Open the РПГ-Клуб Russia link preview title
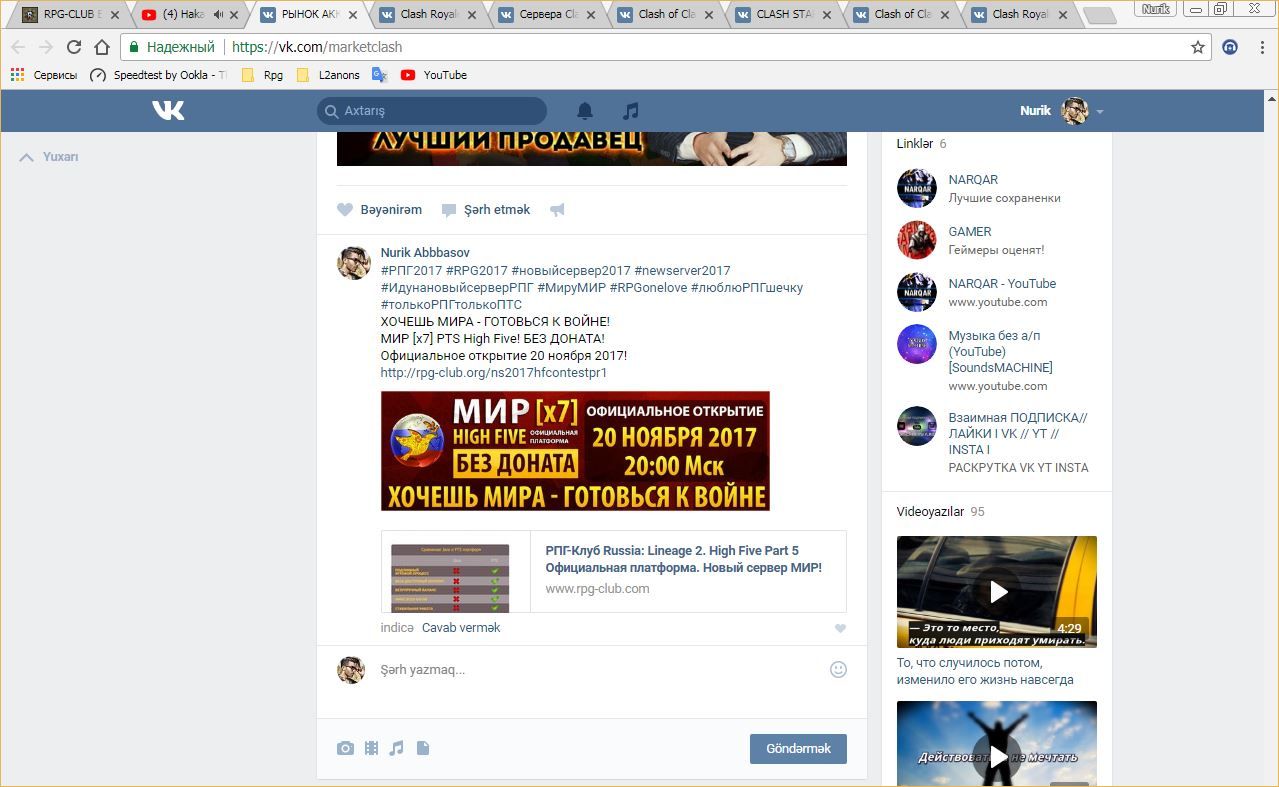1279x787 pixels. click(x=683, y=559)
